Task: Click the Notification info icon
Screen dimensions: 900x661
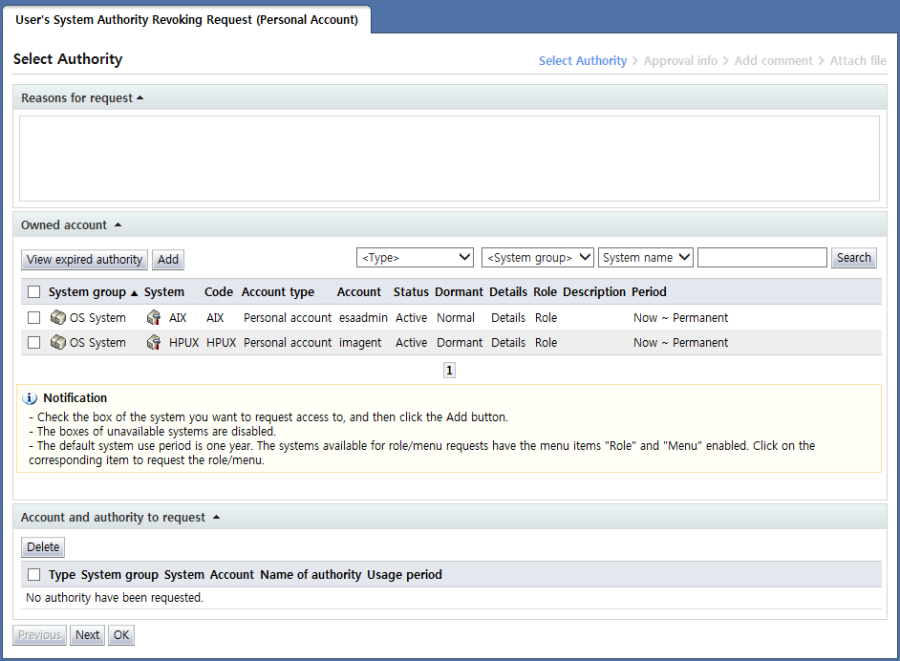Action: [x=30, y=398]
